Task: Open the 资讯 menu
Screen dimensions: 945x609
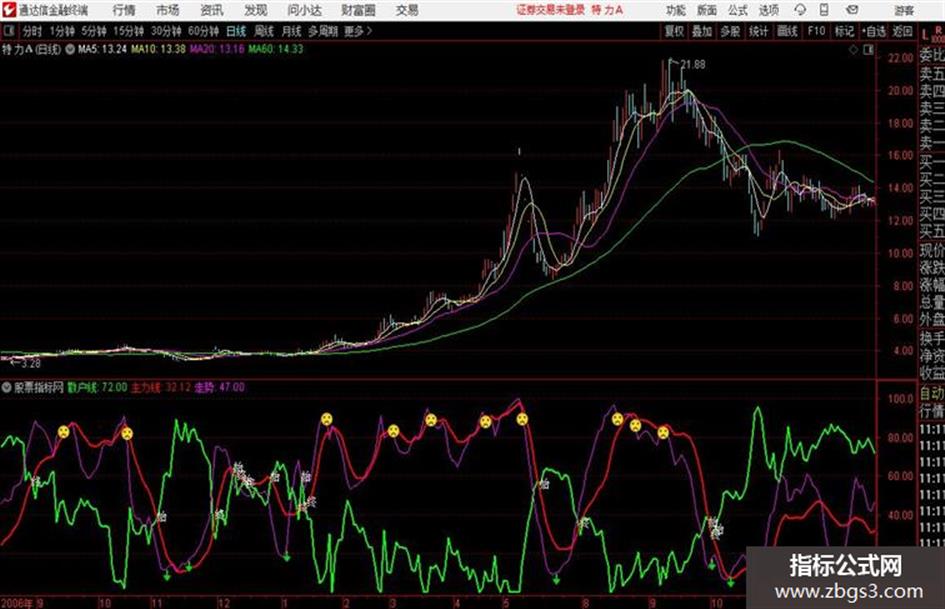Action: coord(212,10)
